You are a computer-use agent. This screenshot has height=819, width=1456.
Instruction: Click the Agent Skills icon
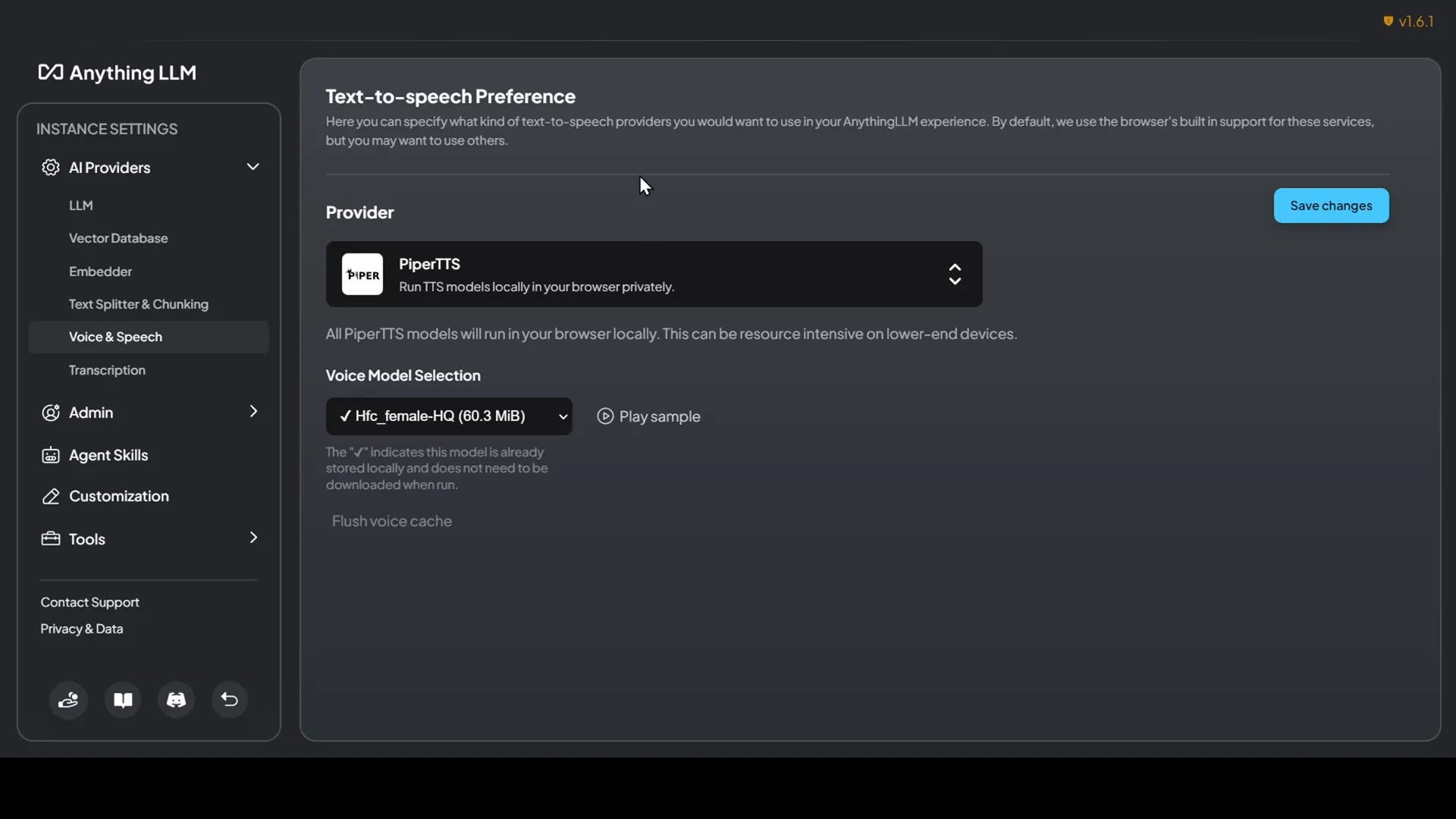click(49, 455)
